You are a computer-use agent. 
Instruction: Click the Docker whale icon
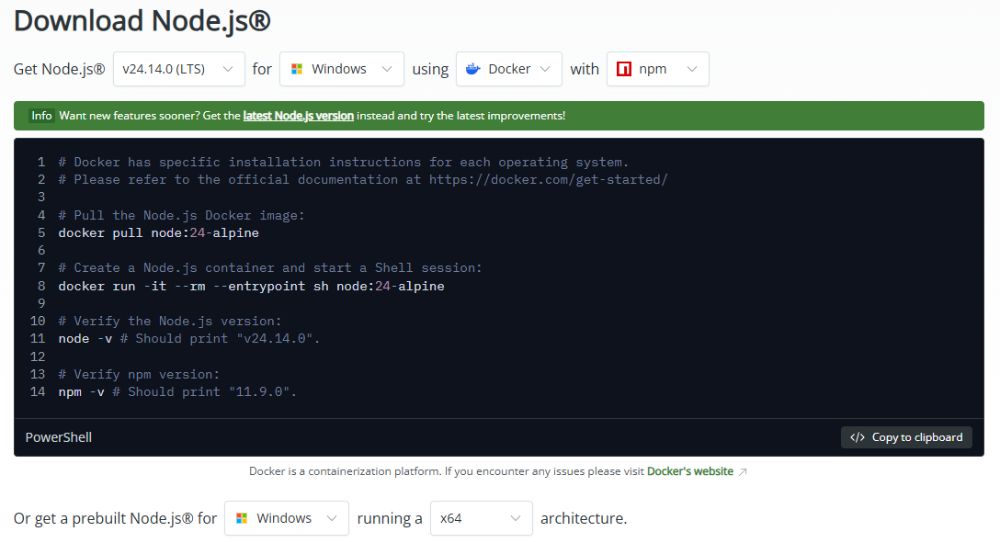pyautogui.click(x=473, y=69)
